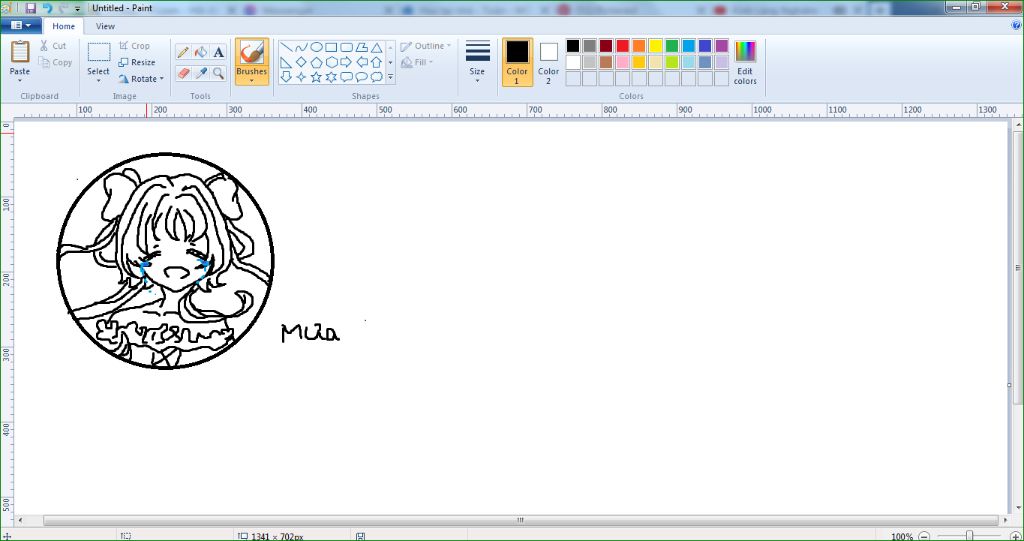Choose the Diamond shape

point(300,62)
